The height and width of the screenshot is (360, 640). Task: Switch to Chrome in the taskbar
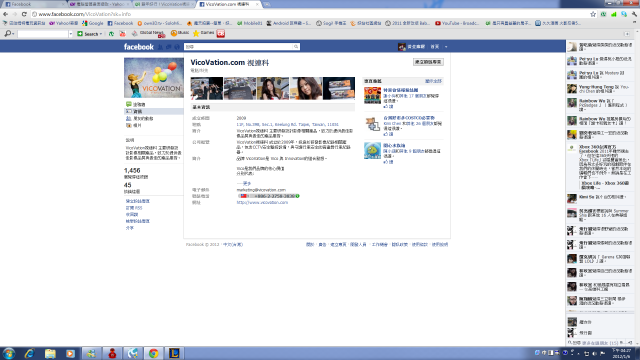[x=153, y=353]
